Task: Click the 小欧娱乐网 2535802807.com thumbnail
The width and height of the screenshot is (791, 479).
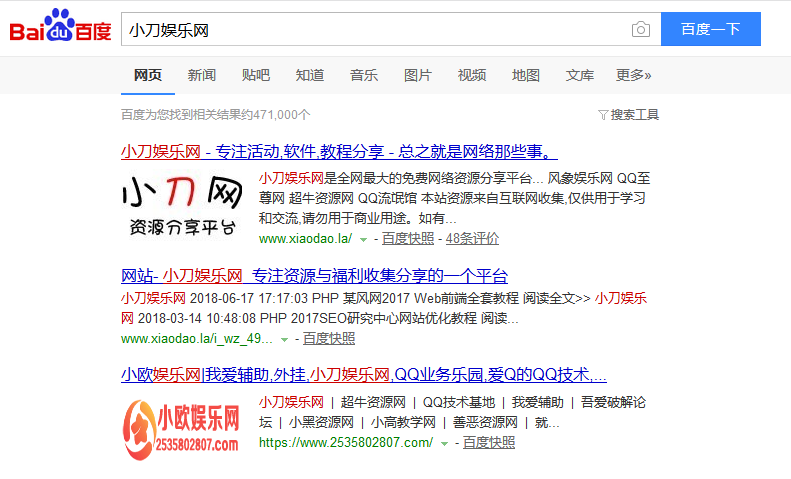Action: (181, 429)
